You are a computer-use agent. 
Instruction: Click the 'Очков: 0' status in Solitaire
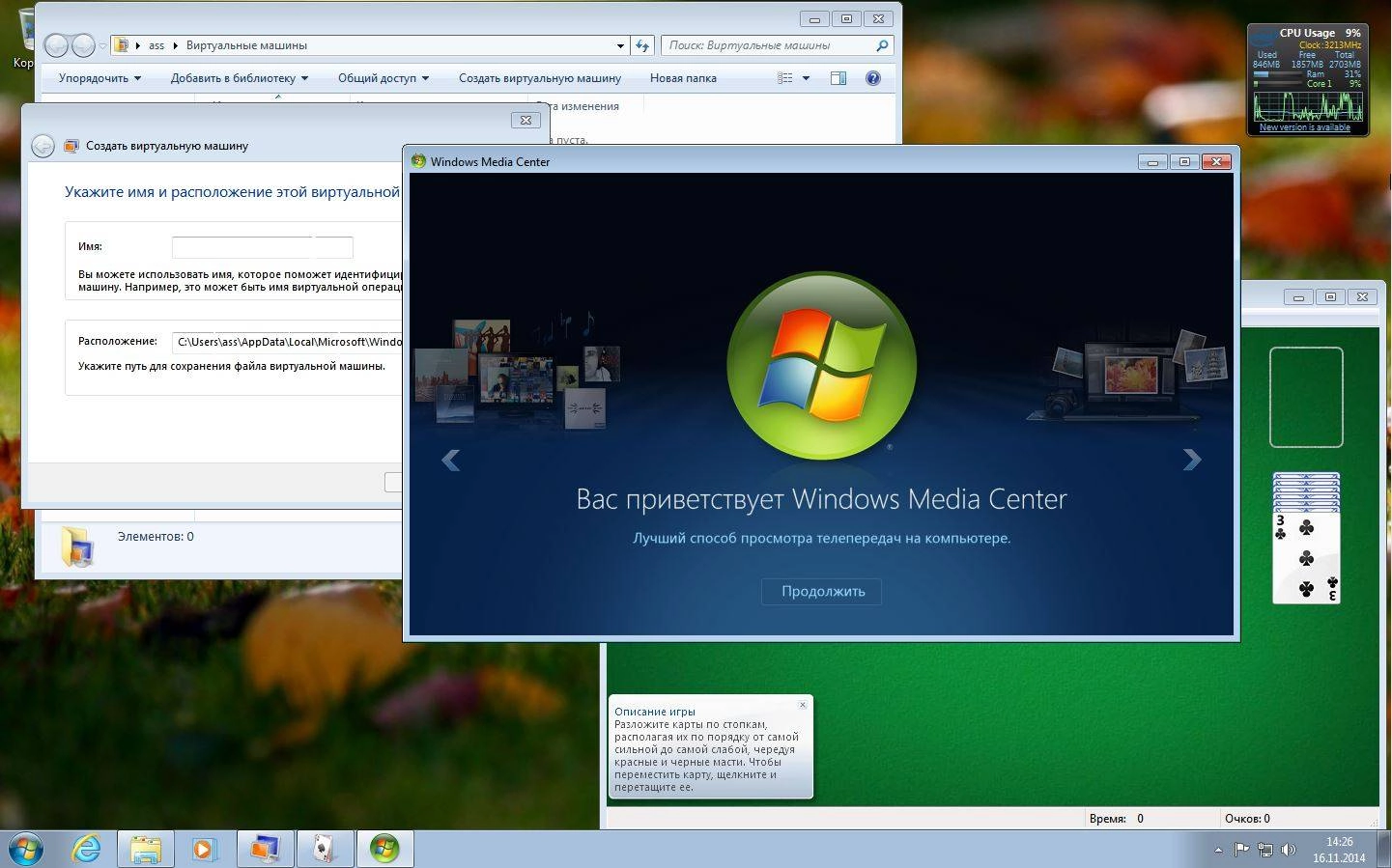(x=1247, y=819)
